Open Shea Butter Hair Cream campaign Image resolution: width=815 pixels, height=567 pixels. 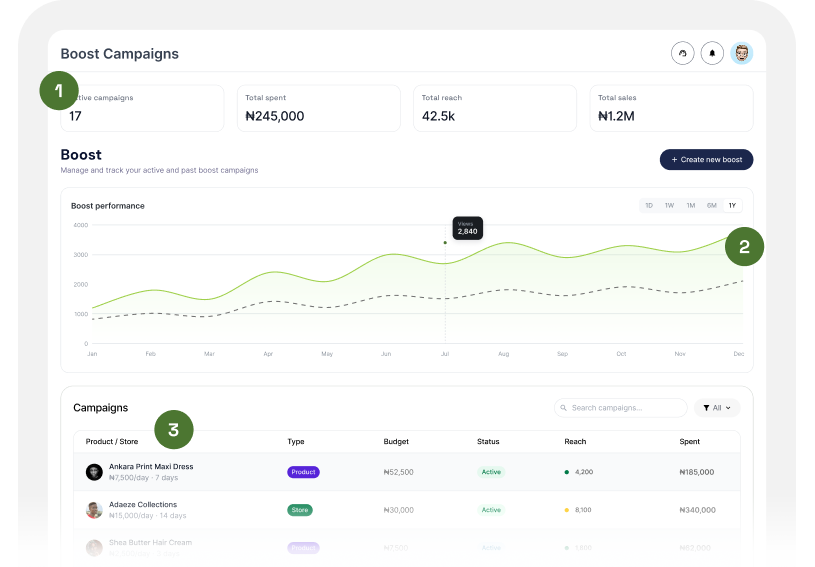pyautogui.click(x=406, y=548)
